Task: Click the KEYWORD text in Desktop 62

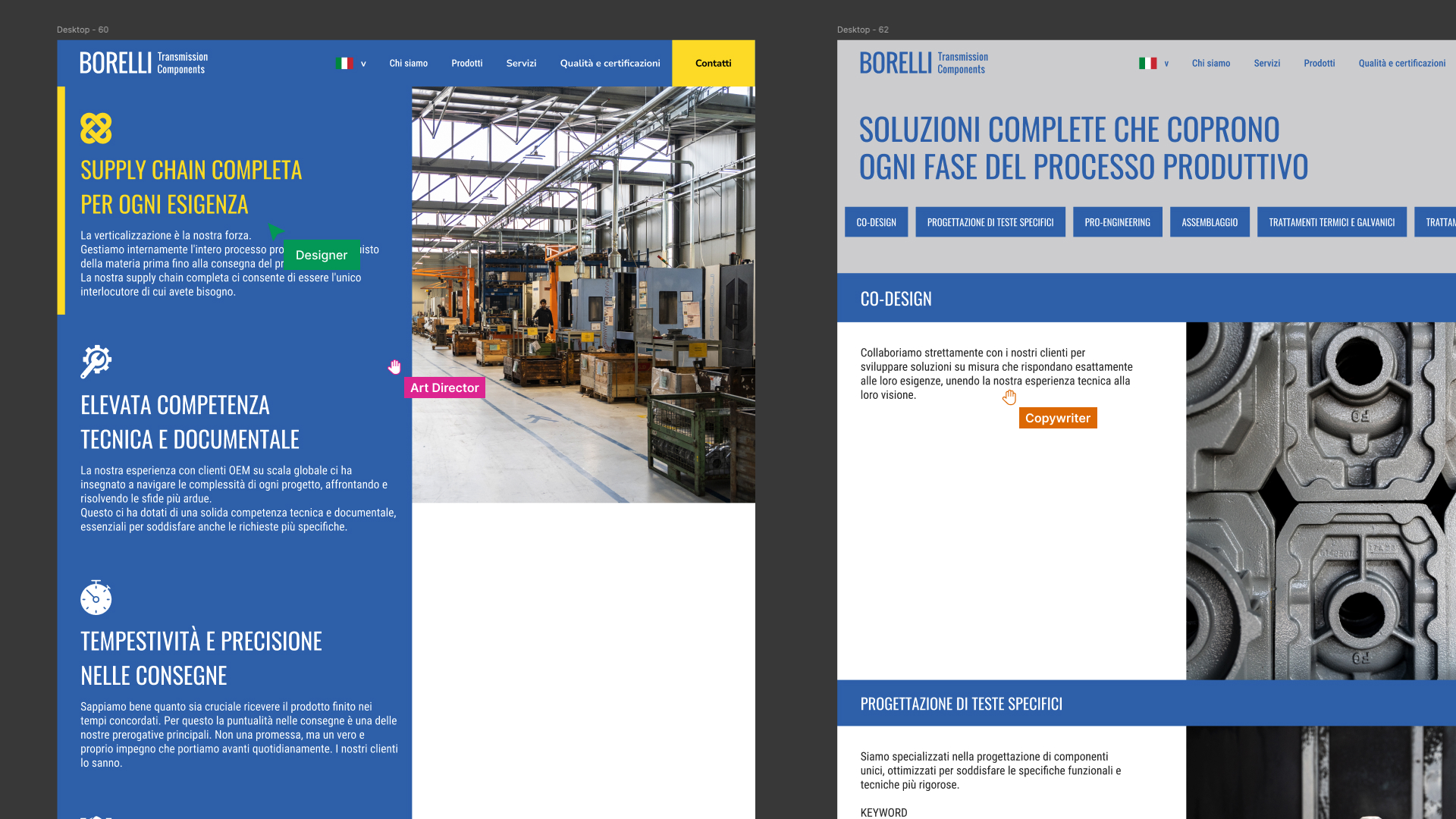Action: click(883, 813)
